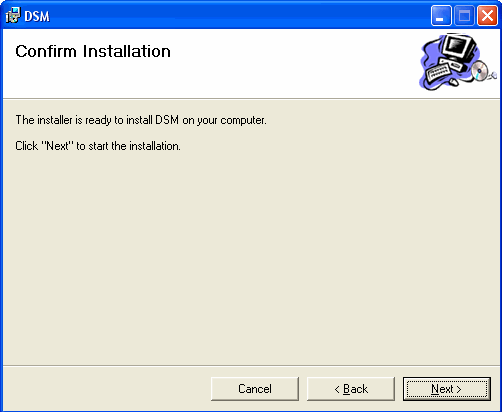The height and width of the screenshot is (412, 502).
Task: Click the word DSM in the message
Action: coord(167,120)
